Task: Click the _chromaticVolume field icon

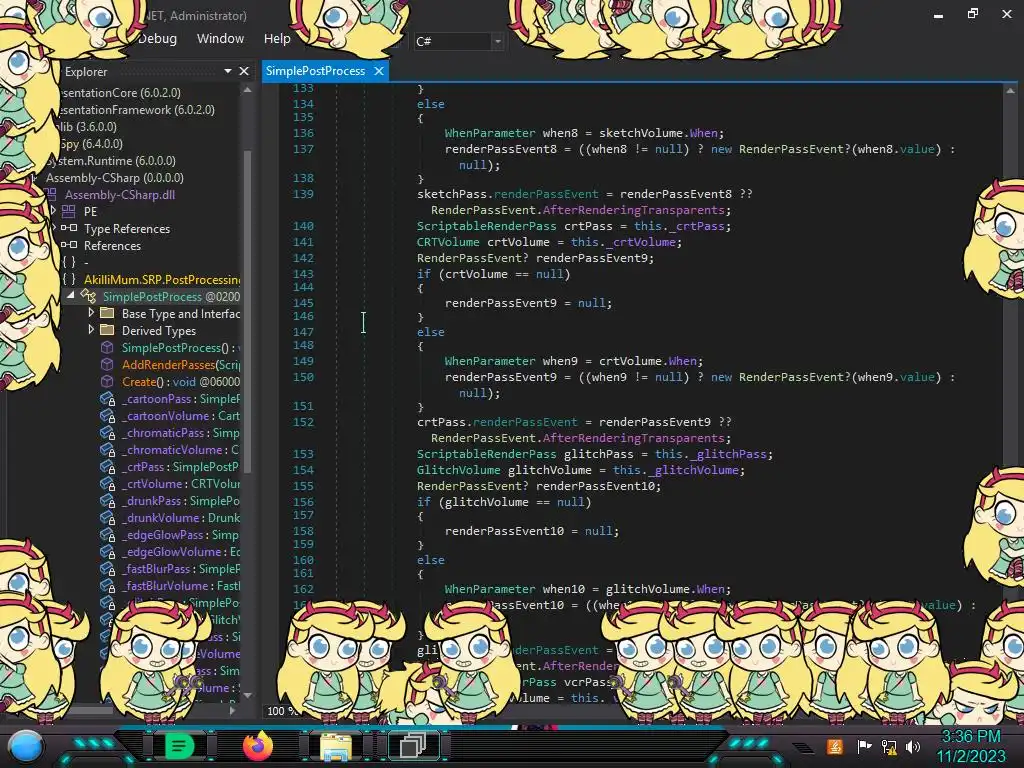Action: click(x=108, y=449)
